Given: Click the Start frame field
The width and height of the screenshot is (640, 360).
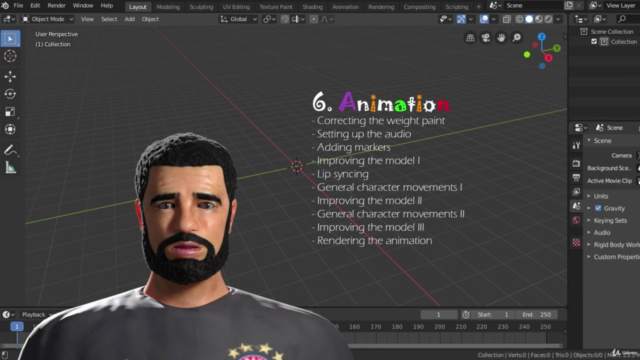Looking at the screenshot, I should [x=493, y=315].
